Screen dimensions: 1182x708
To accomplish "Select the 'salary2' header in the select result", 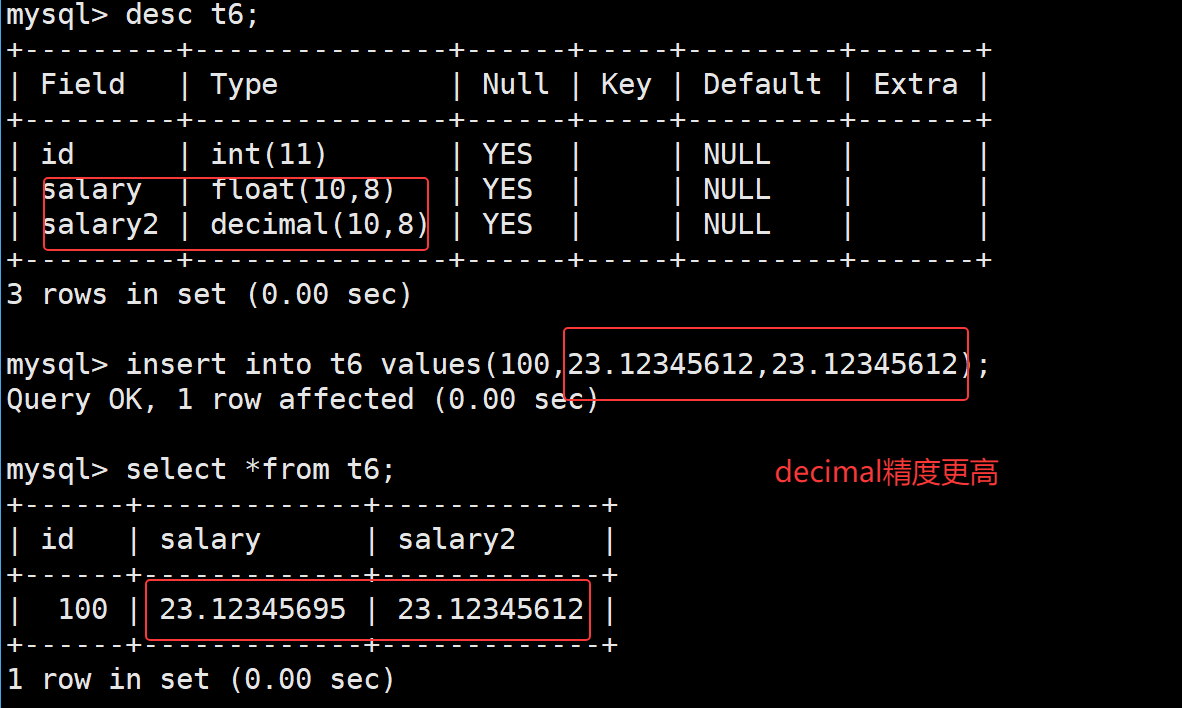I will pyautogui.click(x=456, y=541).
